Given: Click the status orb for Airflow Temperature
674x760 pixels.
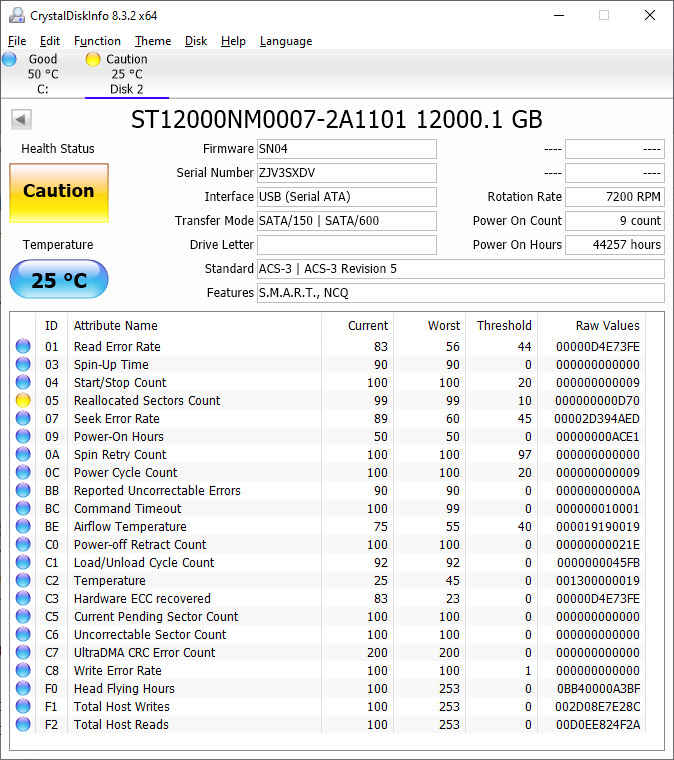Looking at the screenshot, I should coord(23,526).
